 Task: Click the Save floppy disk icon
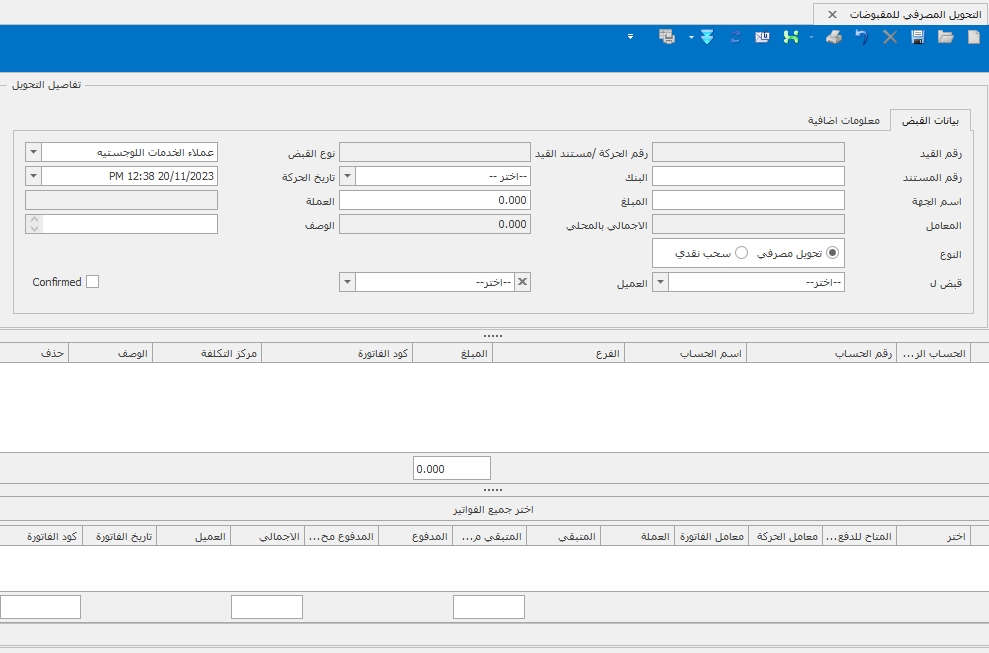pos(917,37)
